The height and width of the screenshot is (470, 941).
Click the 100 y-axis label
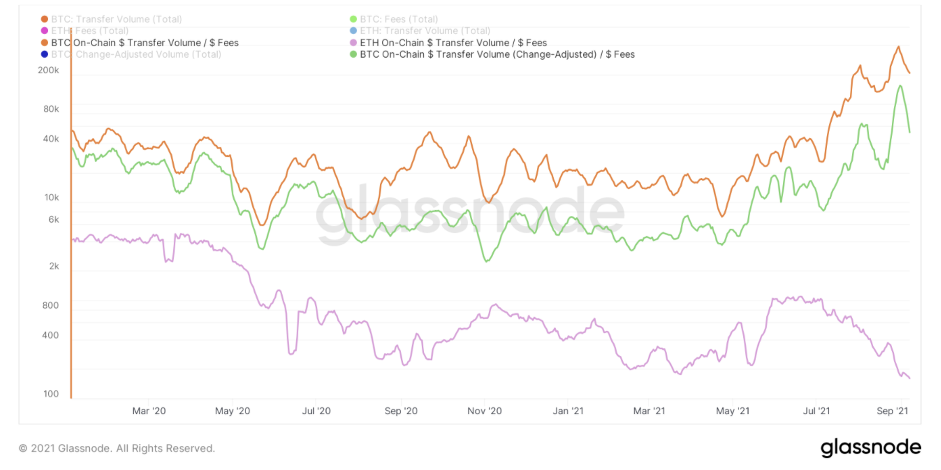pos(52,394)
